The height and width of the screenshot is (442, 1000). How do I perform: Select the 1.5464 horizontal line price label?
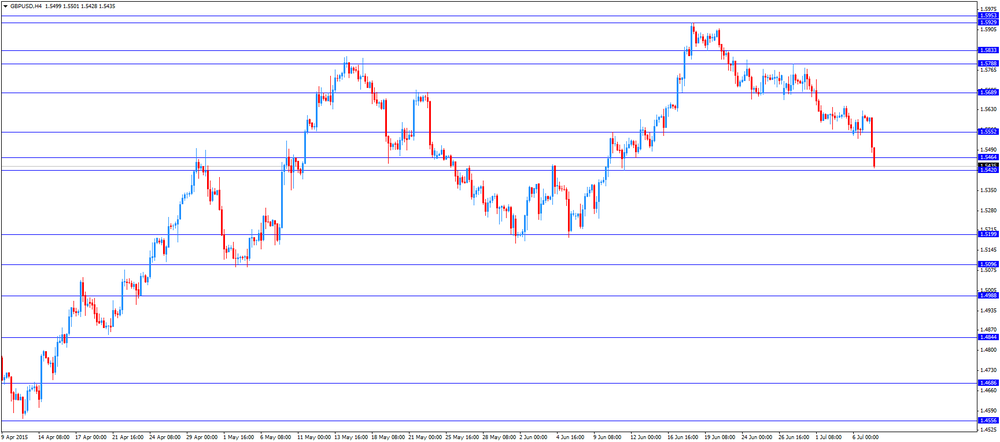coord(988,157)
